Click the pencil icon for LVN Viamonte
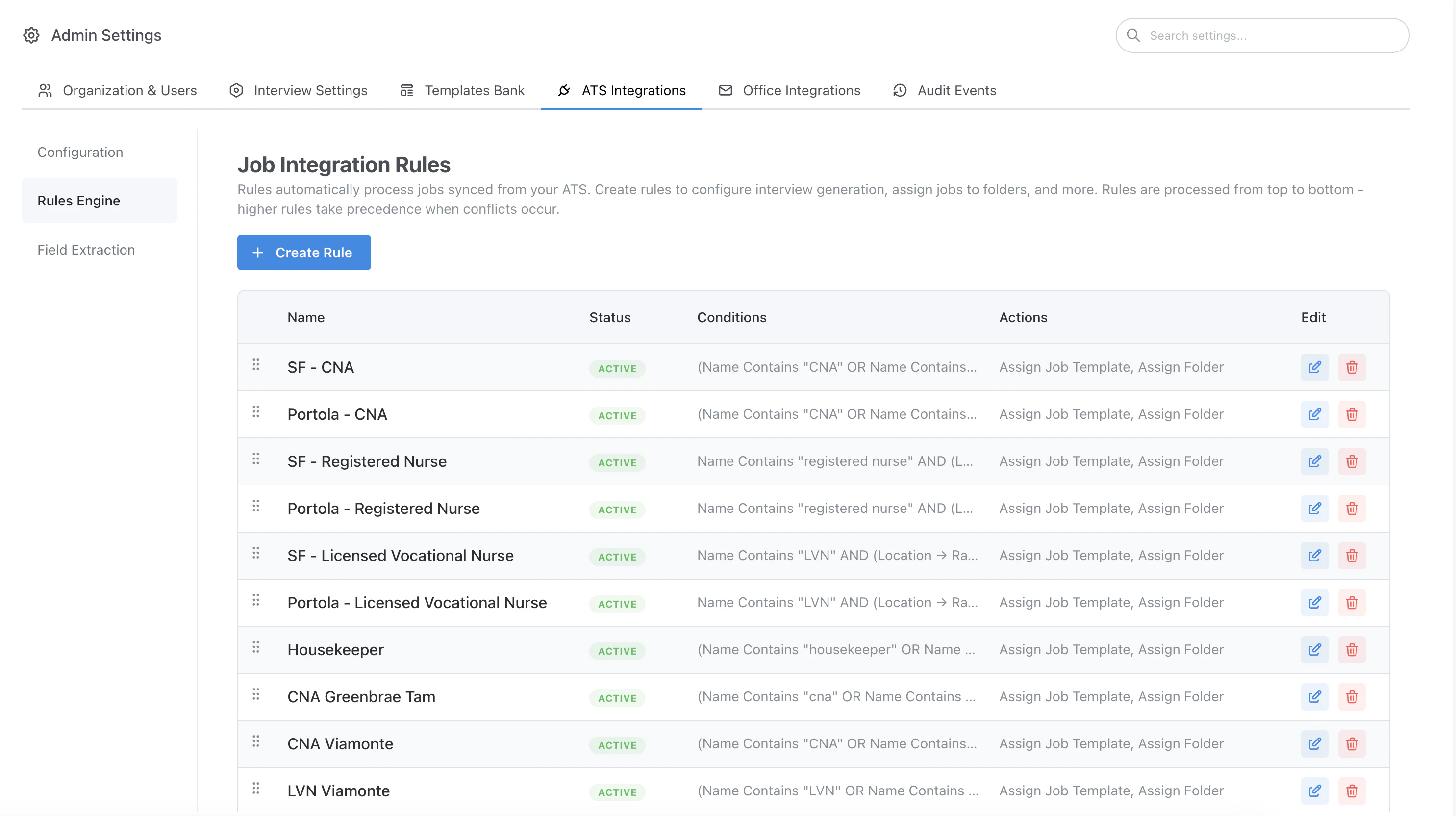Viewport: 1456px width, 816px height. pos(1315,791)
